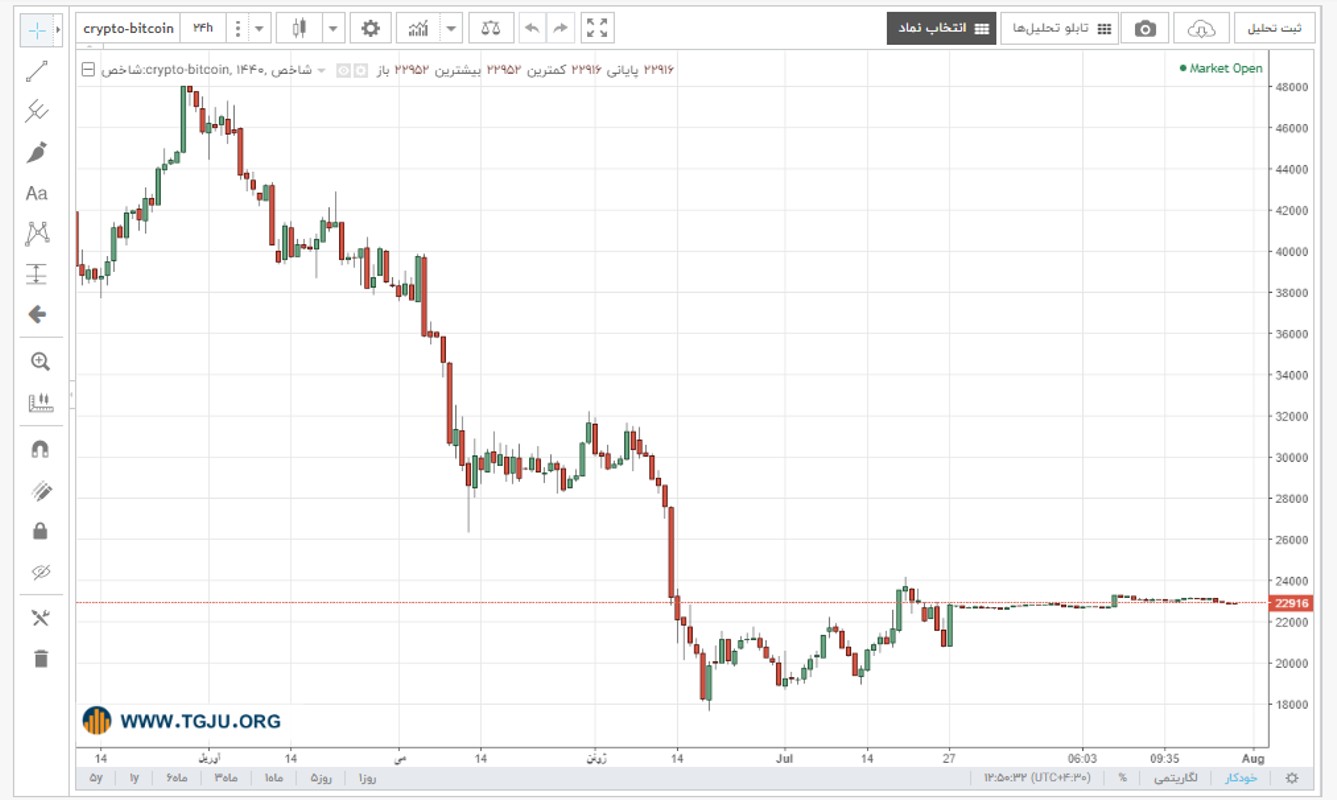Screen dimensions: 1337x800
Task: Select the XABCD pattern tool
Action: (x=37, y=234)
